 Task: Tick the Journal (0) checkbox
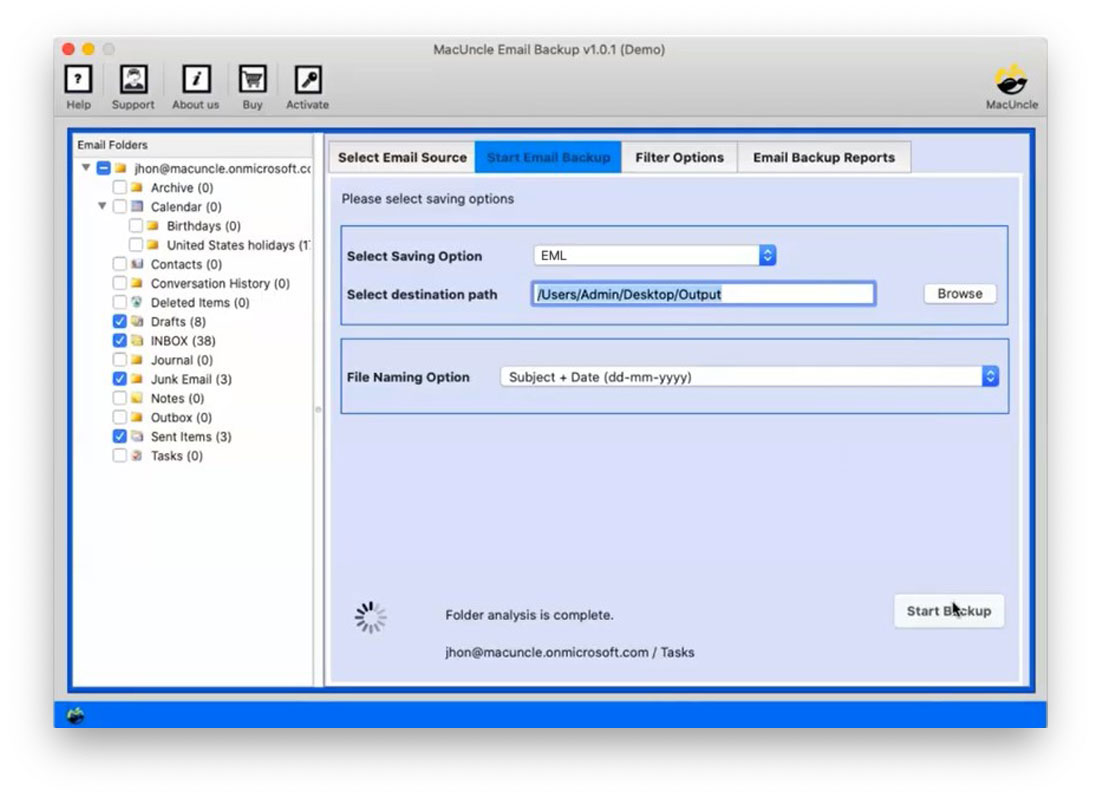(120, 359)
